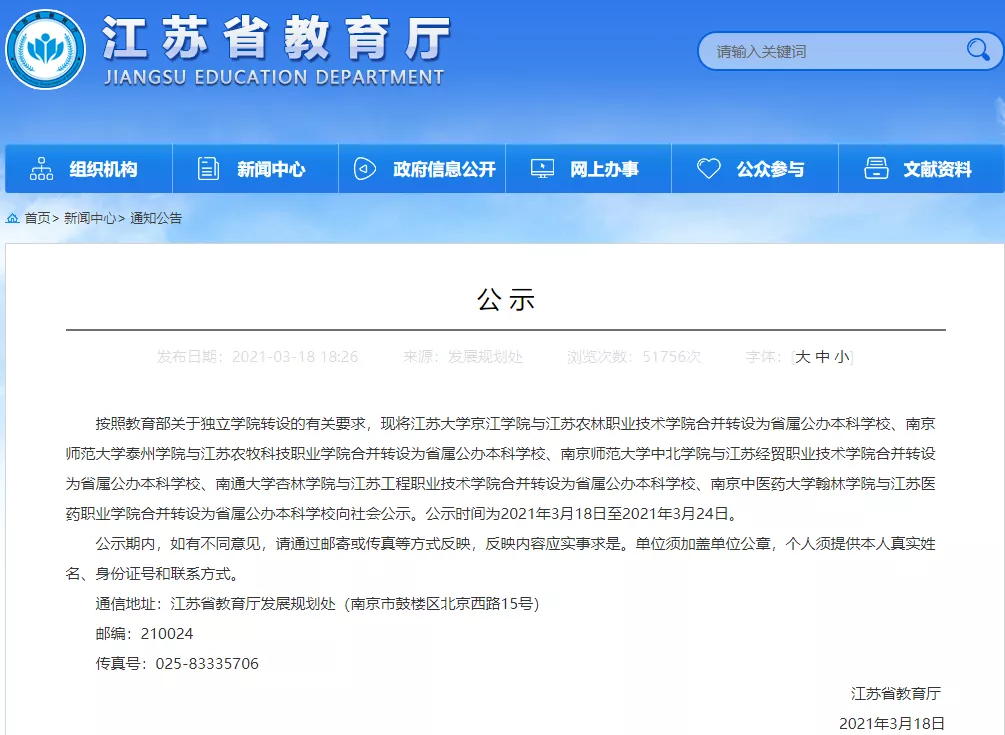Click the 公众参与 heart icon

pos(708,168)
